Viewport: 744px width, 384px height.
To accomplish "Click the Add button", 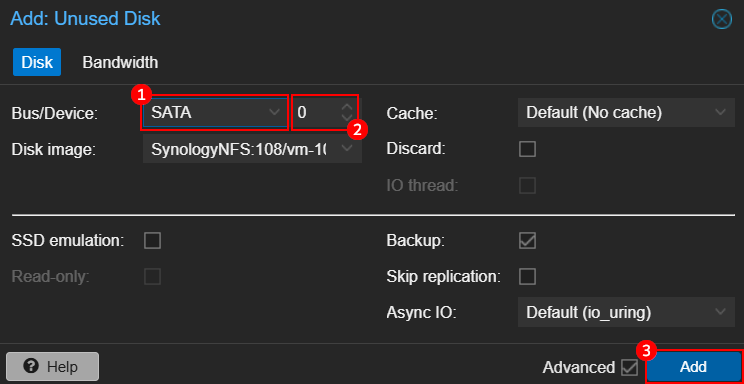I will click(x=693, y=367).
